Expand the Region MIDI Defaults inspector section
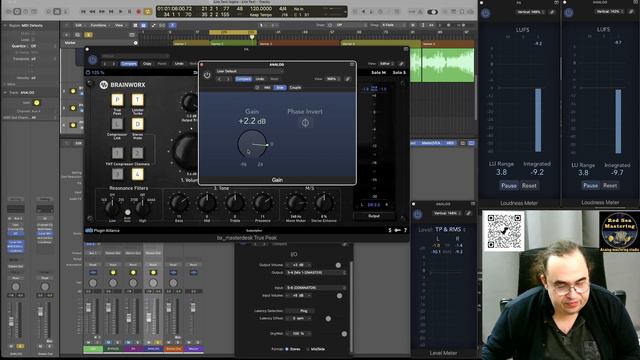Screen dimensions: 640x360 (x=5, y=25)
